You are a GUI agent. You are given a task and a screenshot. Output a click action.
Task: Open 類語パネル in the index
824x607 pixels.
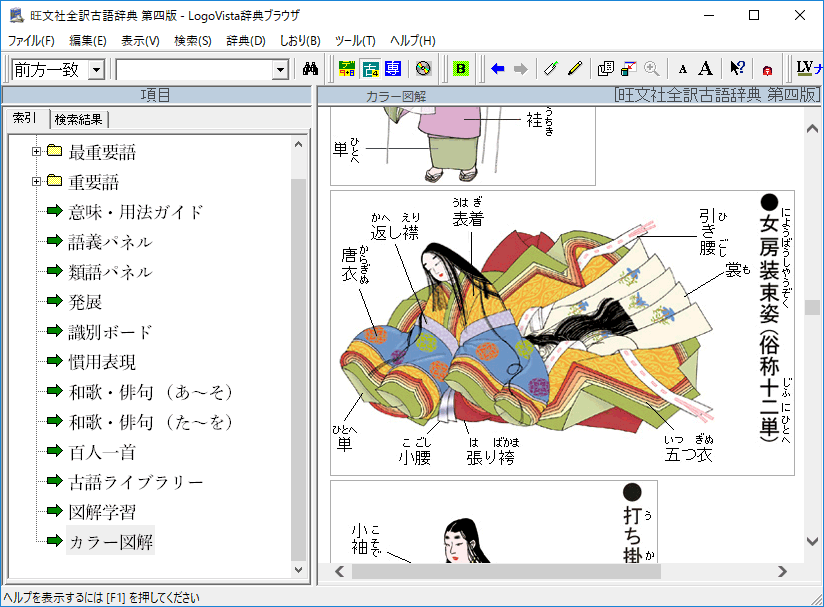[110, 272]
